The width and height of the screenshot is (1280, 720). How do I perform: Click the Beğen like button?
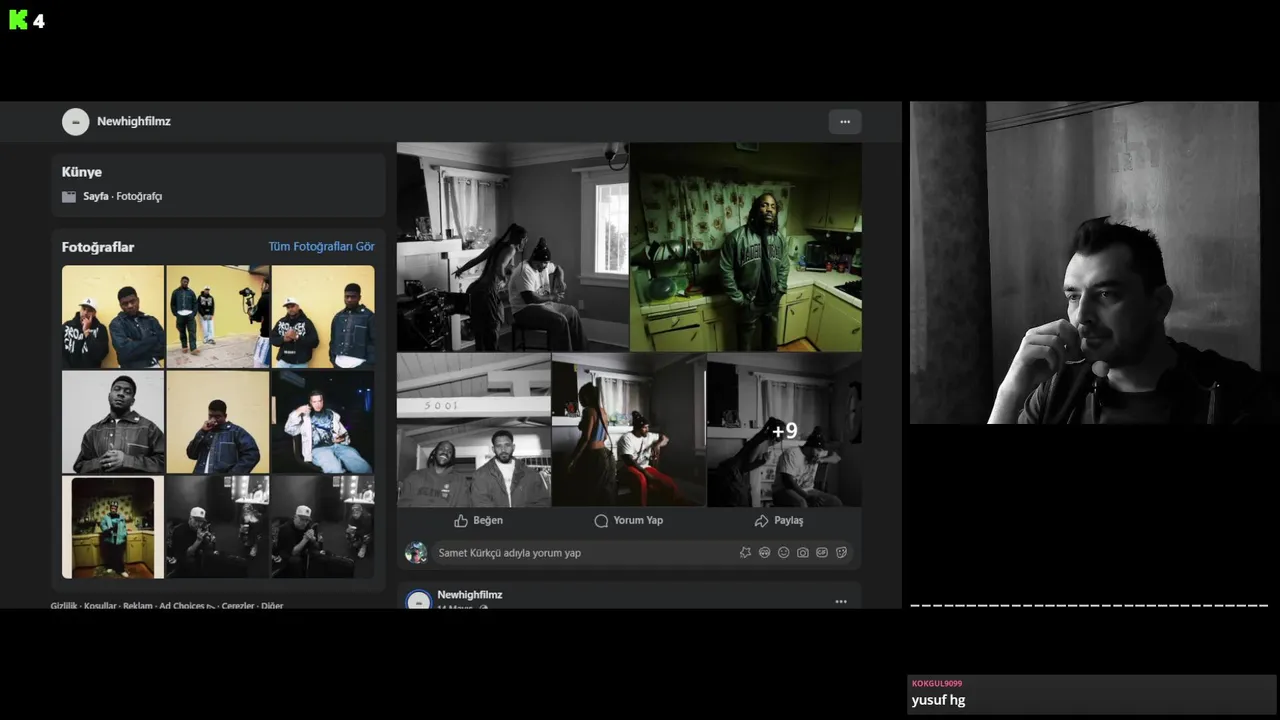[478, 520]
